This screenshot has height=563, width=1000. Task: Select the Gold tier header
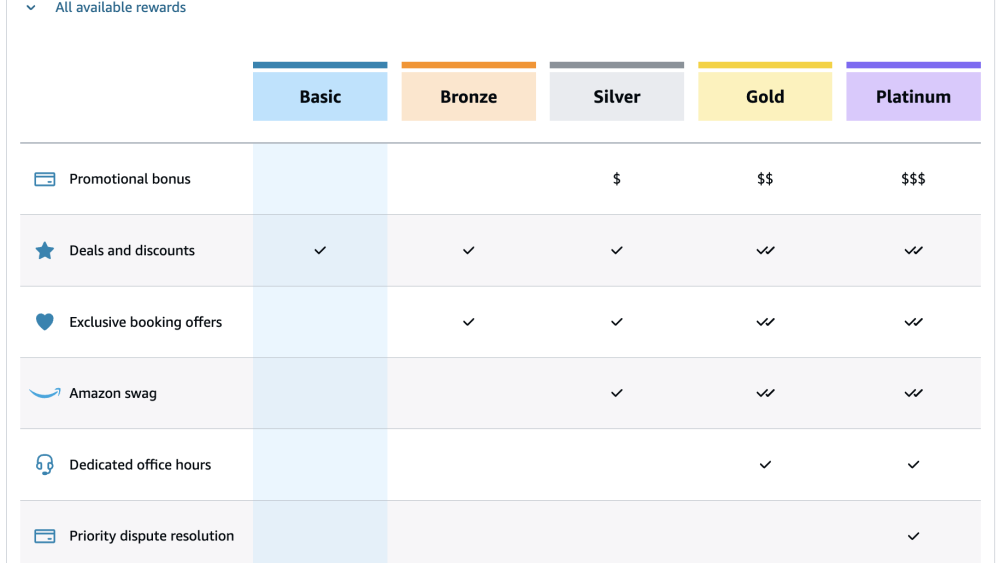(765, 97)
